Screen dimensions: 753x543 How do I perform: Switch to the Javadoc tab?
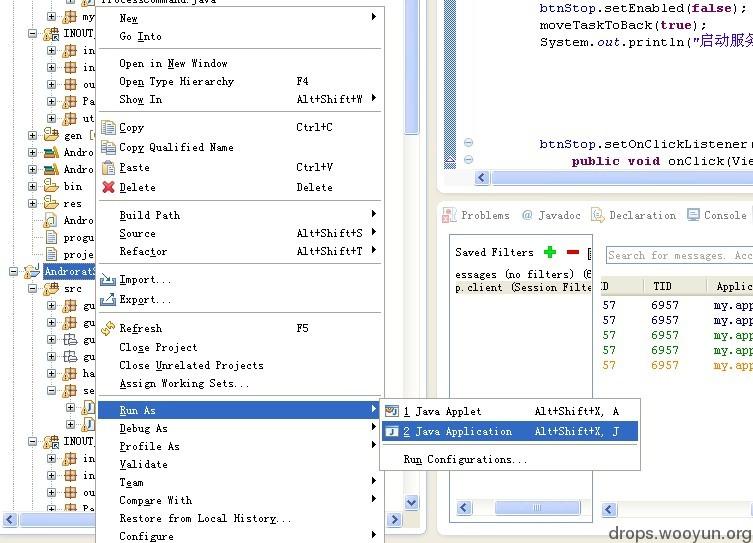[551, 215]
